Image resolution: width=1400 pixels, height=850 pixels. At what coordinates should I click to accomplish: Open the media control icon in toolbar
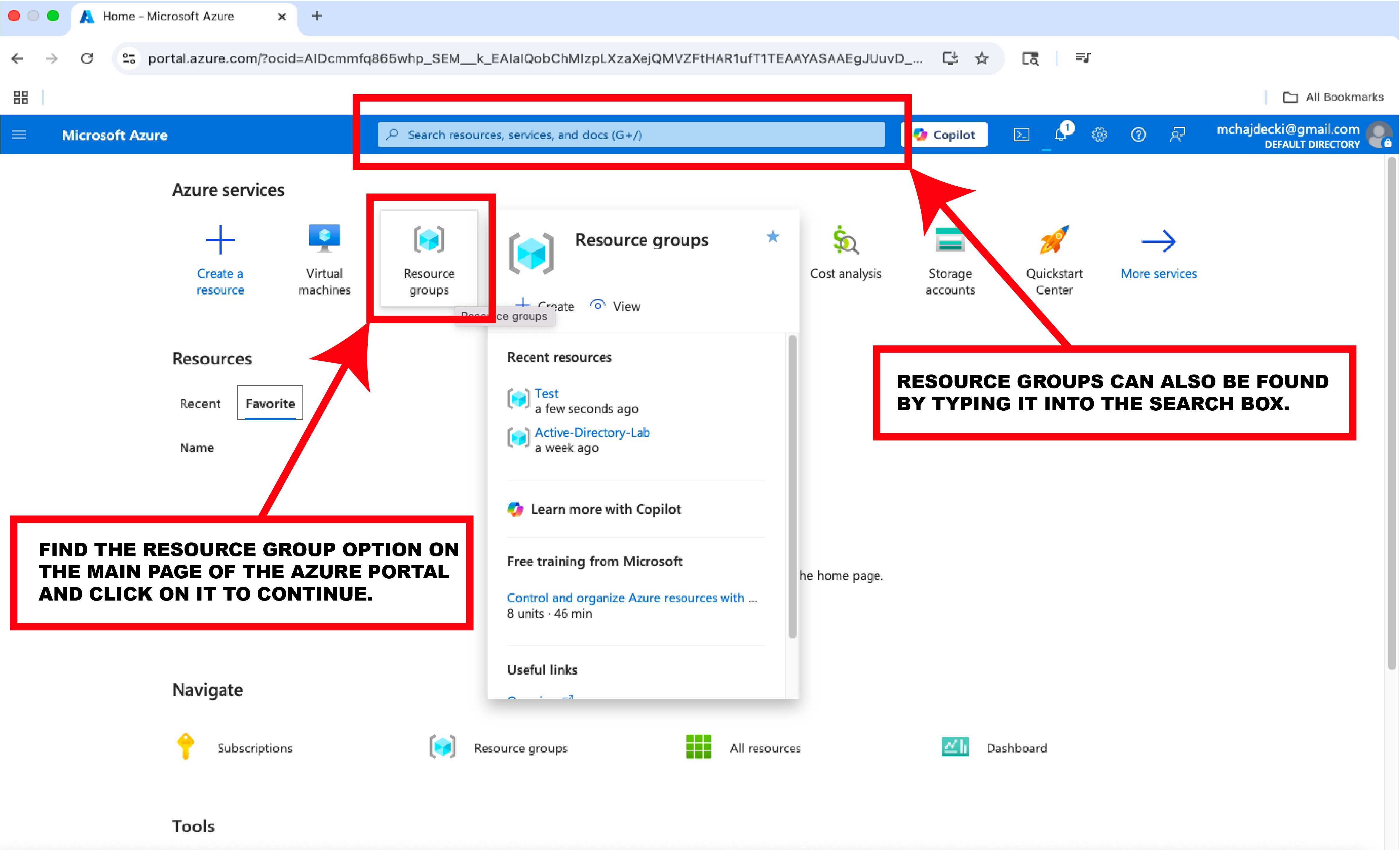click(x=1083, y=58)
